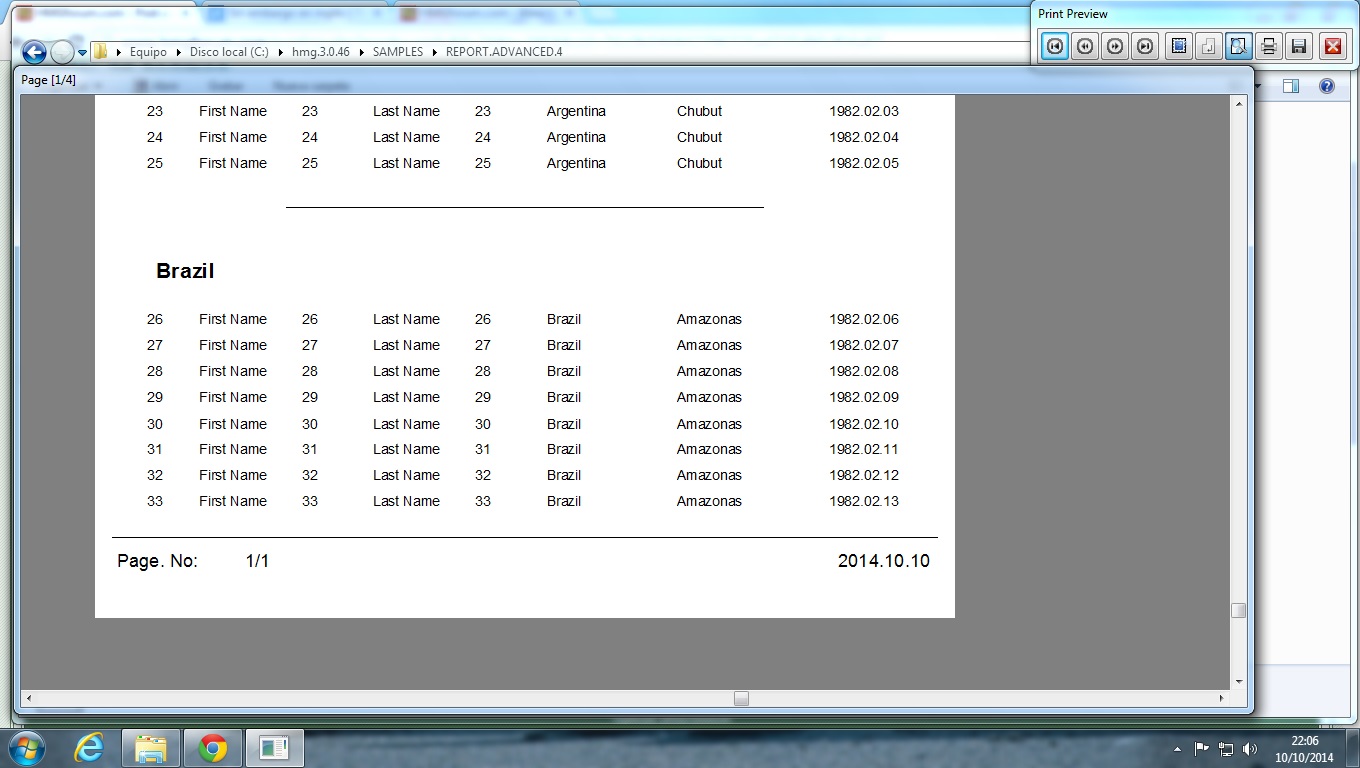Click Page [1/4] window title
This screenshot has height=768, width=1360.
click(49, 80)
